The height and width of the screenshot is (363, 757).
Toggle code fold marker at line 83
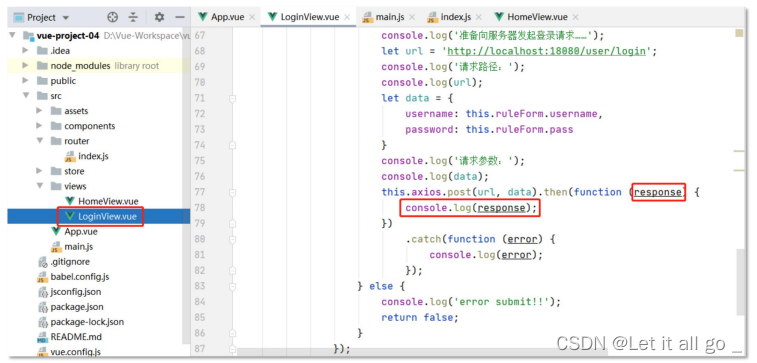[233, 286]
